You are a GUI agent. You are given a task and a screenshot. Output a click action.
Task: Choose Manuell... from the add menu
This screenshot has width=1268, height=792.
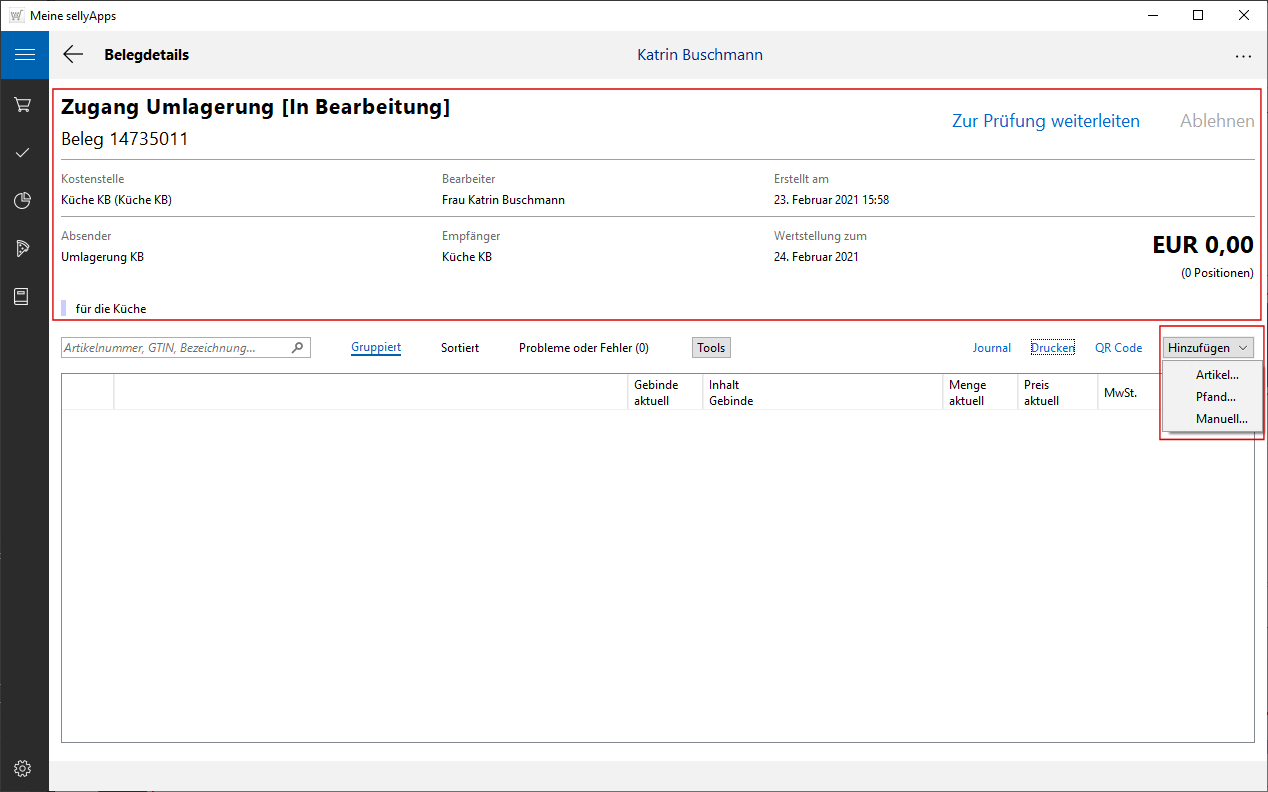click(x=1221, y=419)
